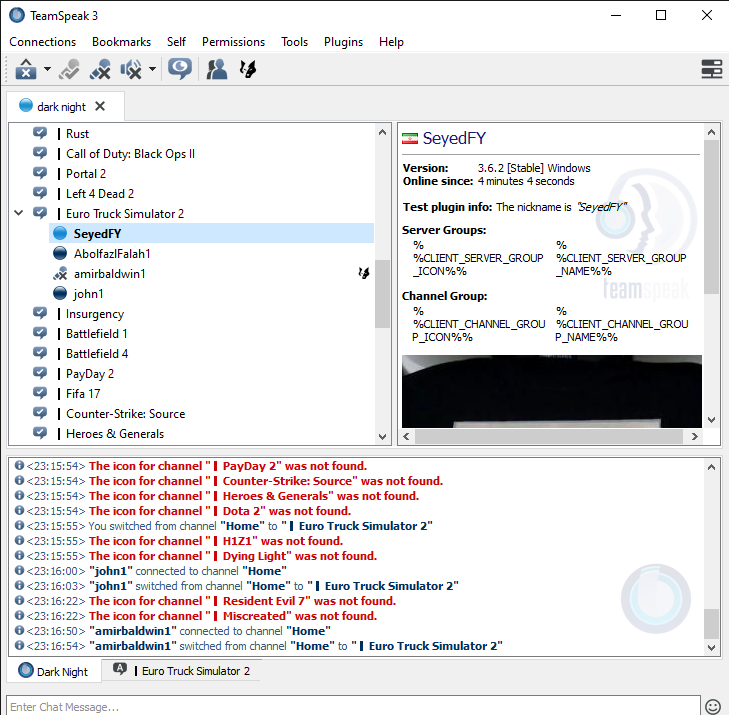Select the Battlefield 4 channel name
Screen dimensions: 729x715
[97, 354]
